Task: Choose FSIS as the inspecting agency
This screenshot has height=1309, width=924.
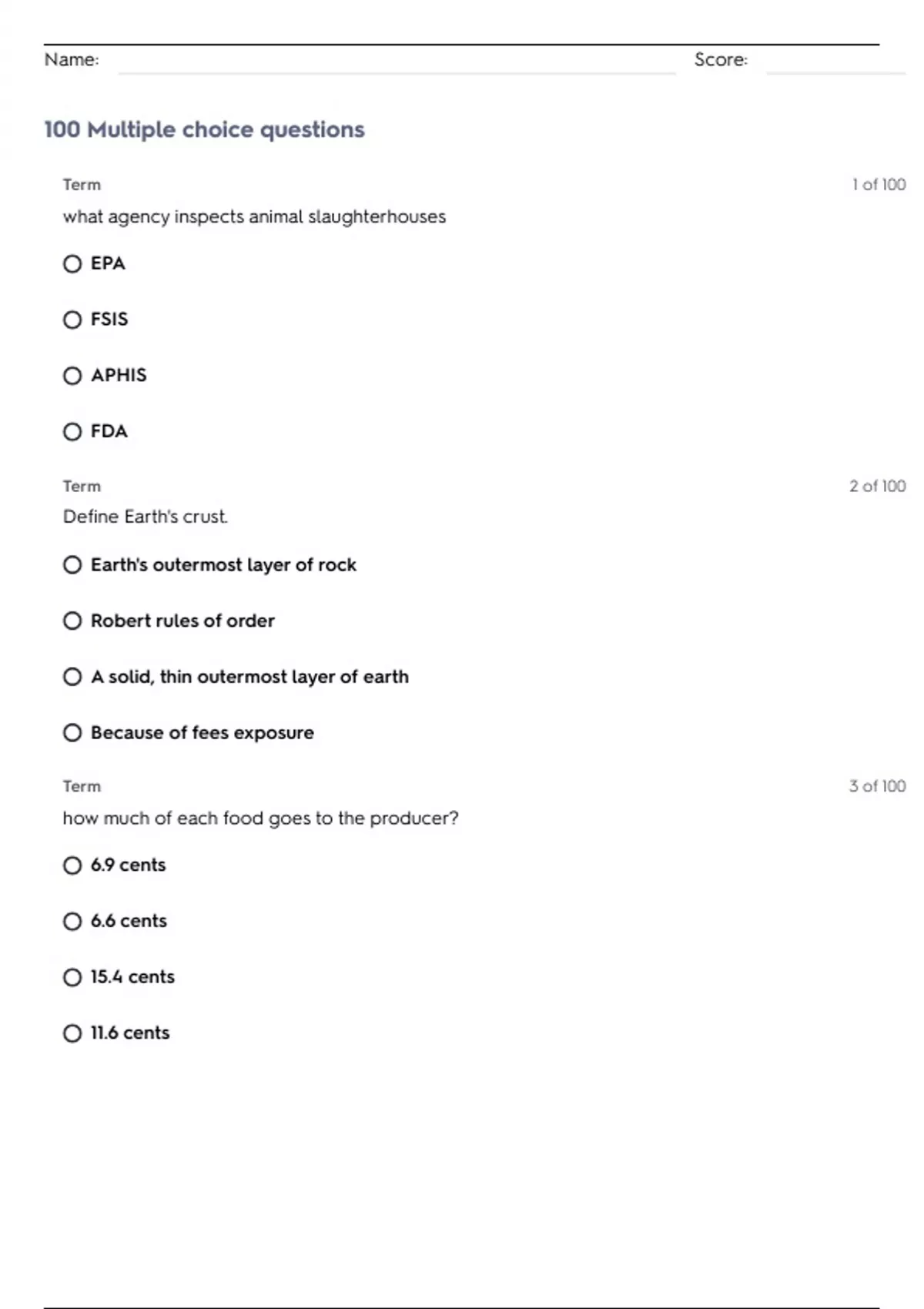Action: pos(72,320)
